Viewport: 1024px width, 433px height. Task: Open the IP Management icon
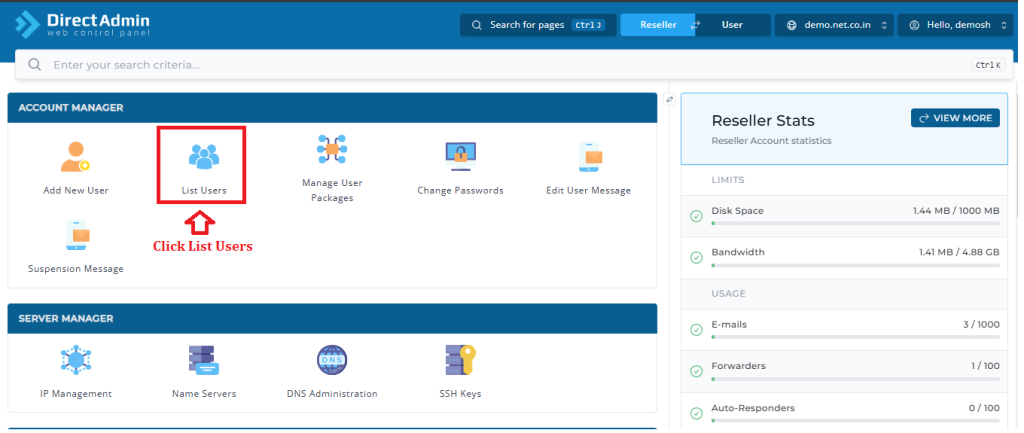76,360
